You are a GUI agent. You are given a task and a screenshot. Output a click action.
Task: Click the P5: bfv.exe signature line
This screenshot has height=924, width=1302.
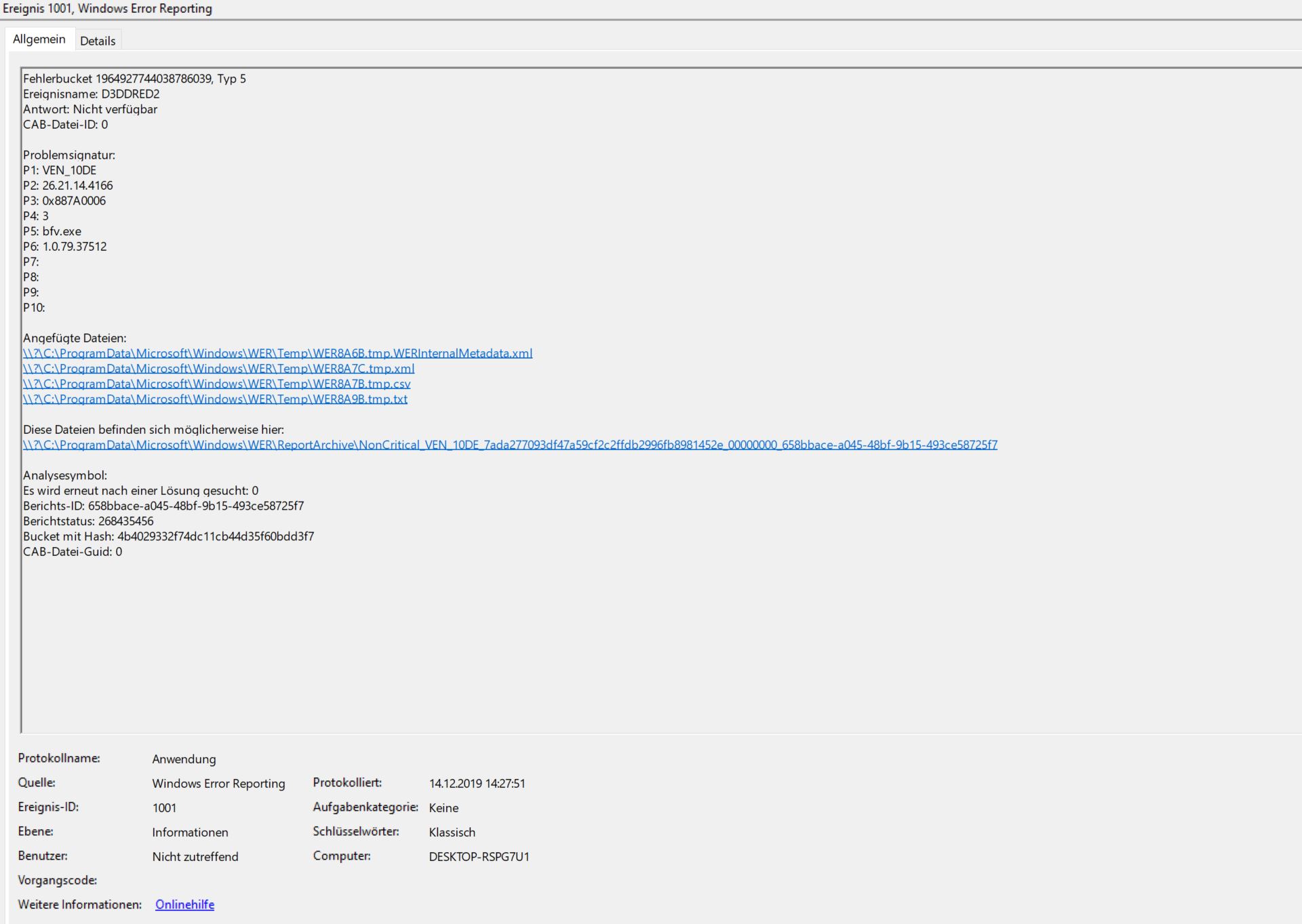click(x=52, y=231)
